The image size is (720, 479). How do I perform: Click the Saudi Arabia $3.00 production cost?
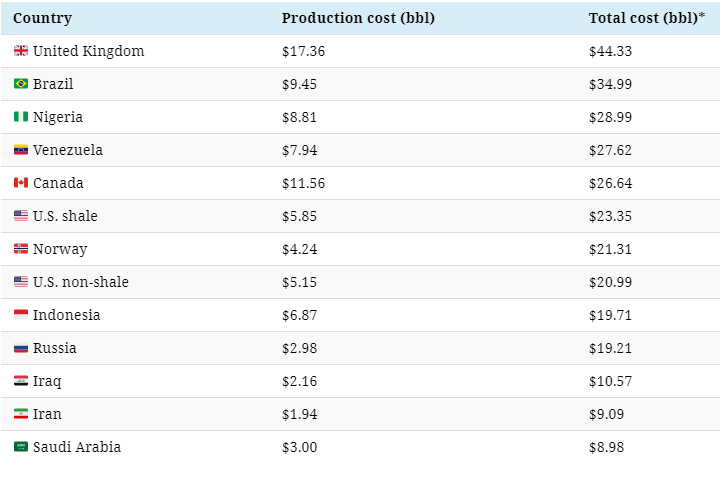point(299,447)
